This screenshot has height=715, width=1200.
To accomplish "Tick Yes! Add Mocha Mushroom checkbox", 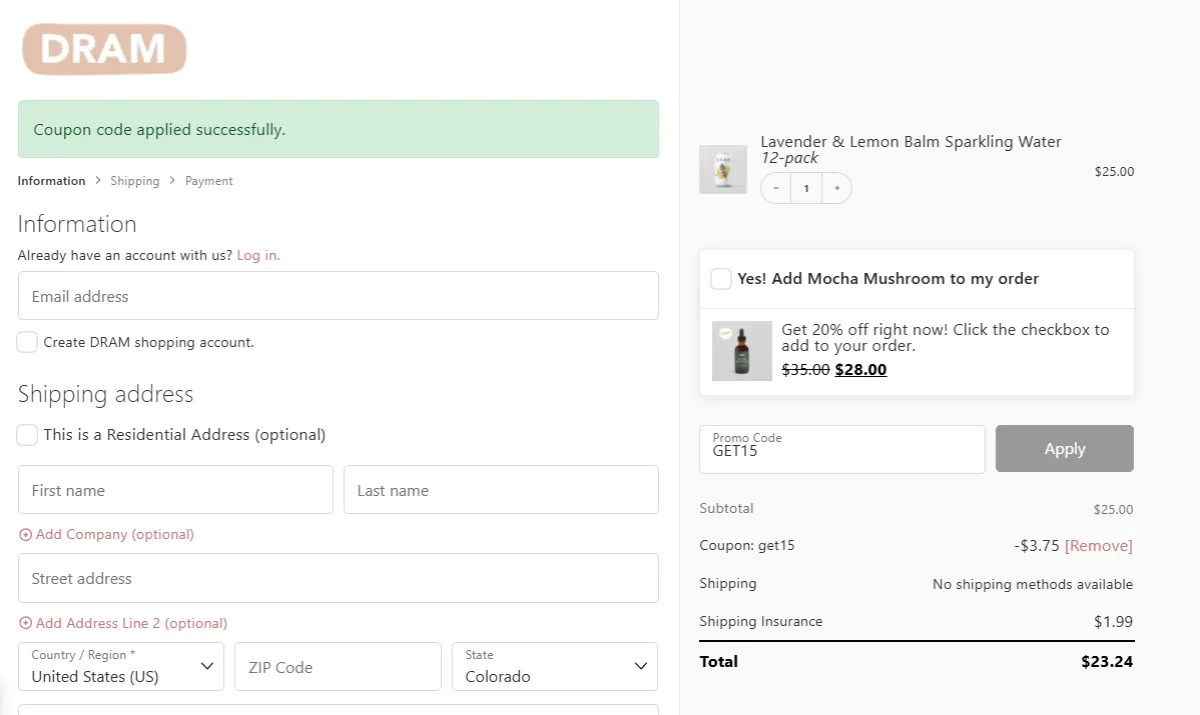I will point(721,279).
